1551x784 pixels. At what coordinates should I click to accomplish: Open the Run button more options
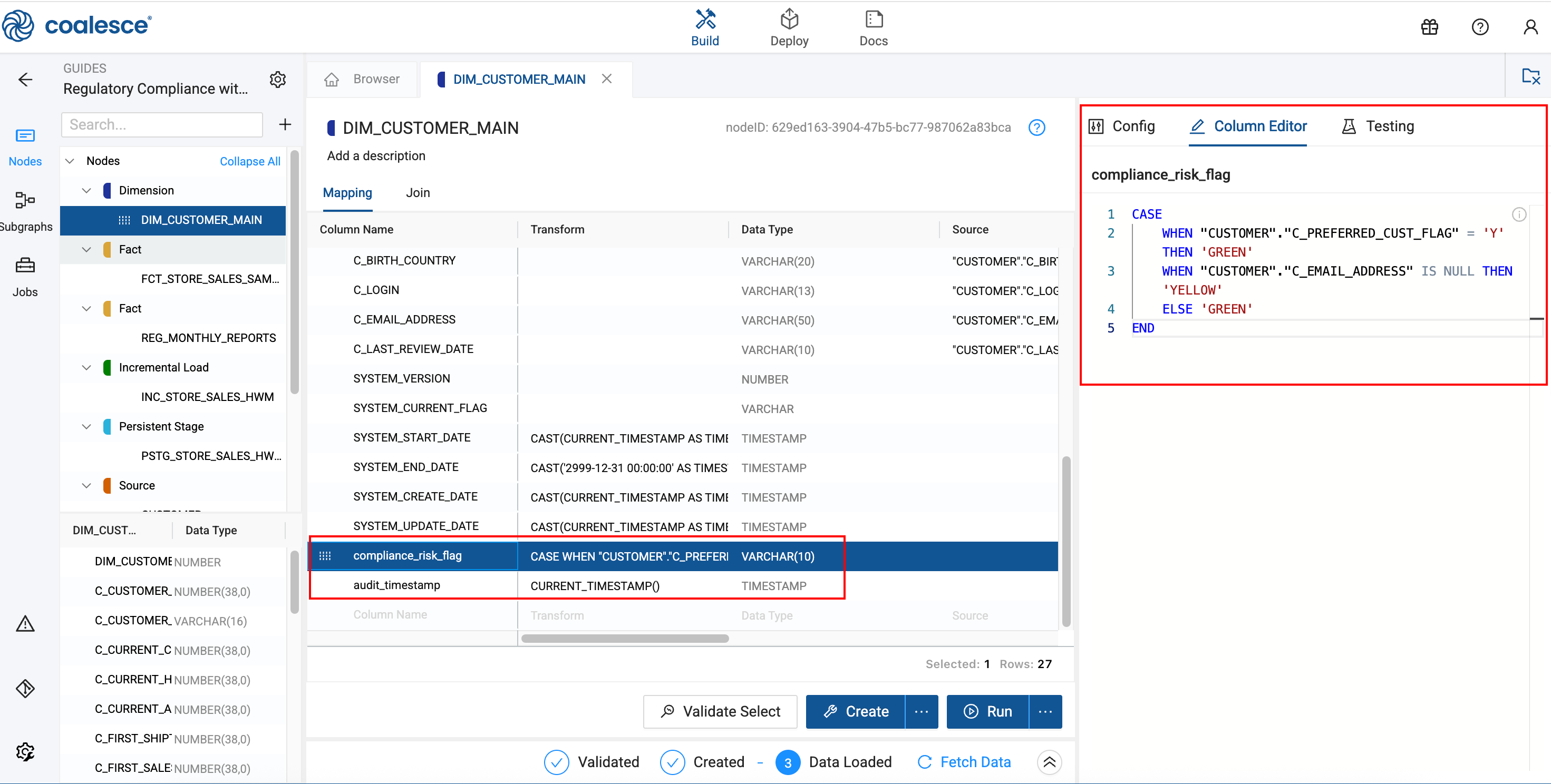[1045, 711]
